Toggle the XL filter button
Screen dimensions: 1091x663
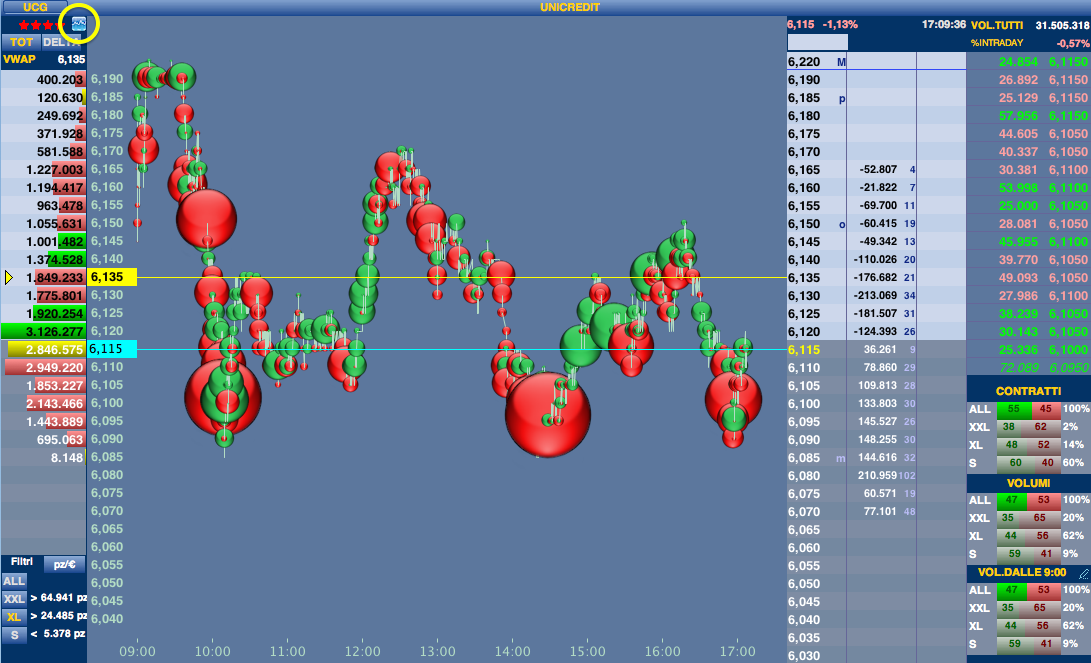pyautogui.click(x=14, y=617)
